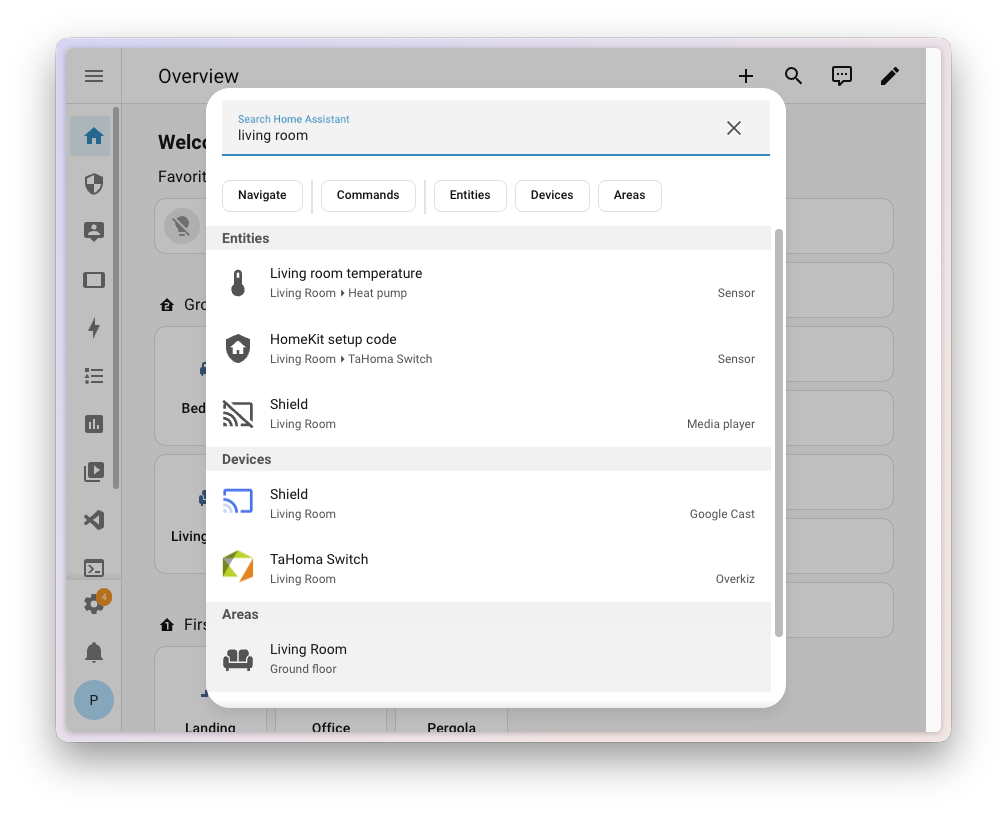This screenshot has width=1007, height=816.
Task: Open Settings via the gear icon
Action: pos(93,602)
